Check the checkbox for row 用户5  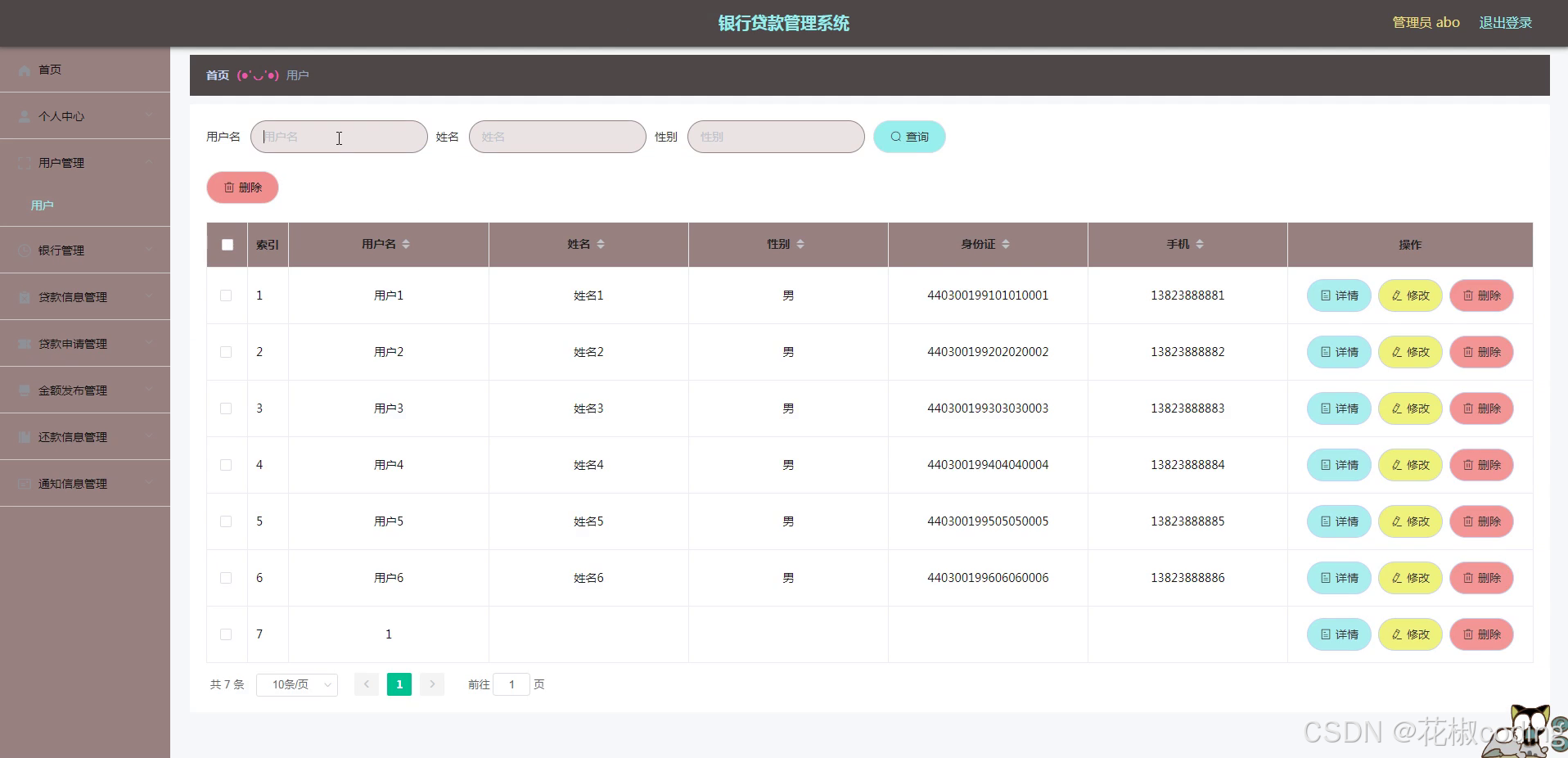coord(226,521)
